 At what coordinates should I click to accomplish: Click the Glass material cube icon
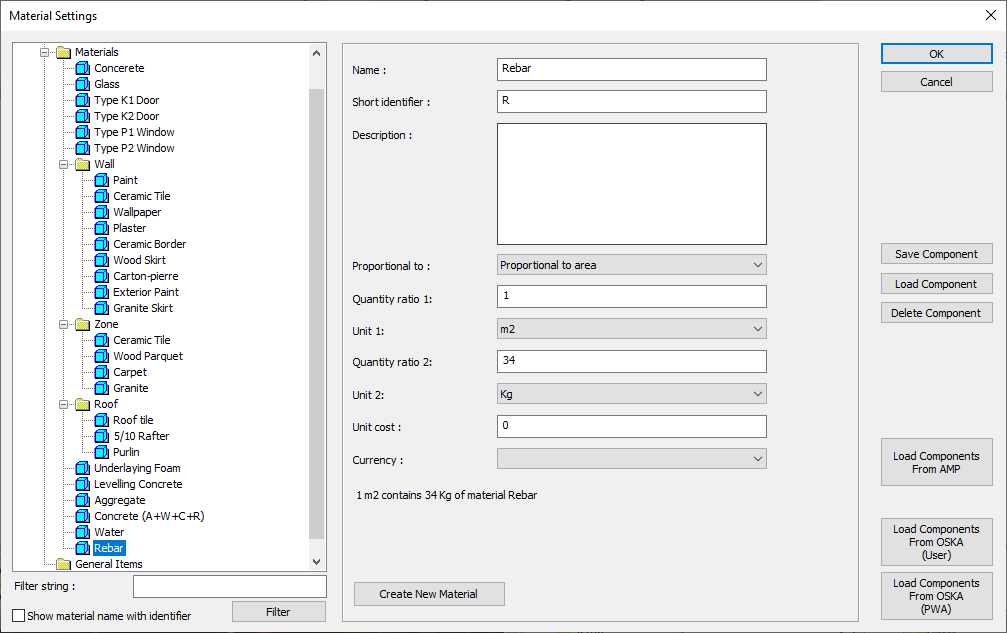pos(83,85)
